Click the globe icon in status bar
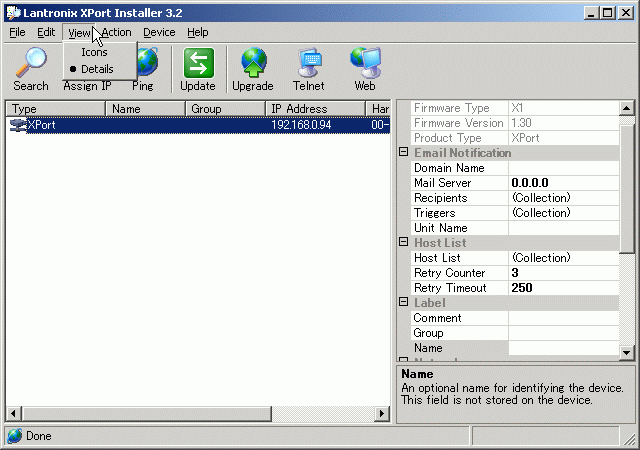The width and height of the screenshot is (640, 450). [x=15, y=436]
